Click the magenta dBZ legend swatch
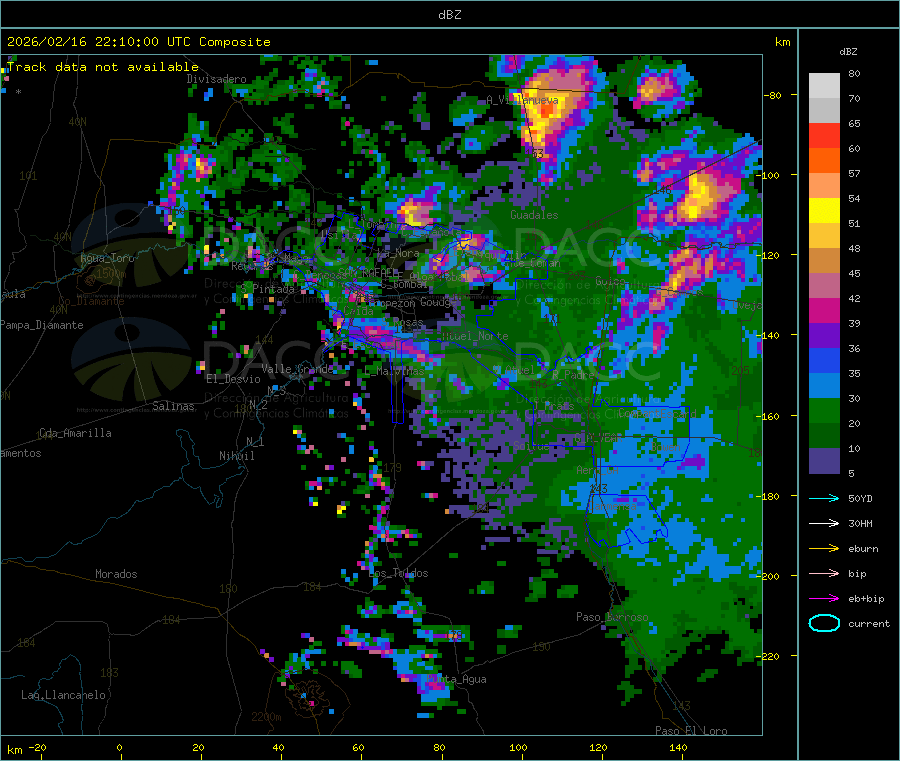The image size is (900, 761). click(x=824, y=310)
